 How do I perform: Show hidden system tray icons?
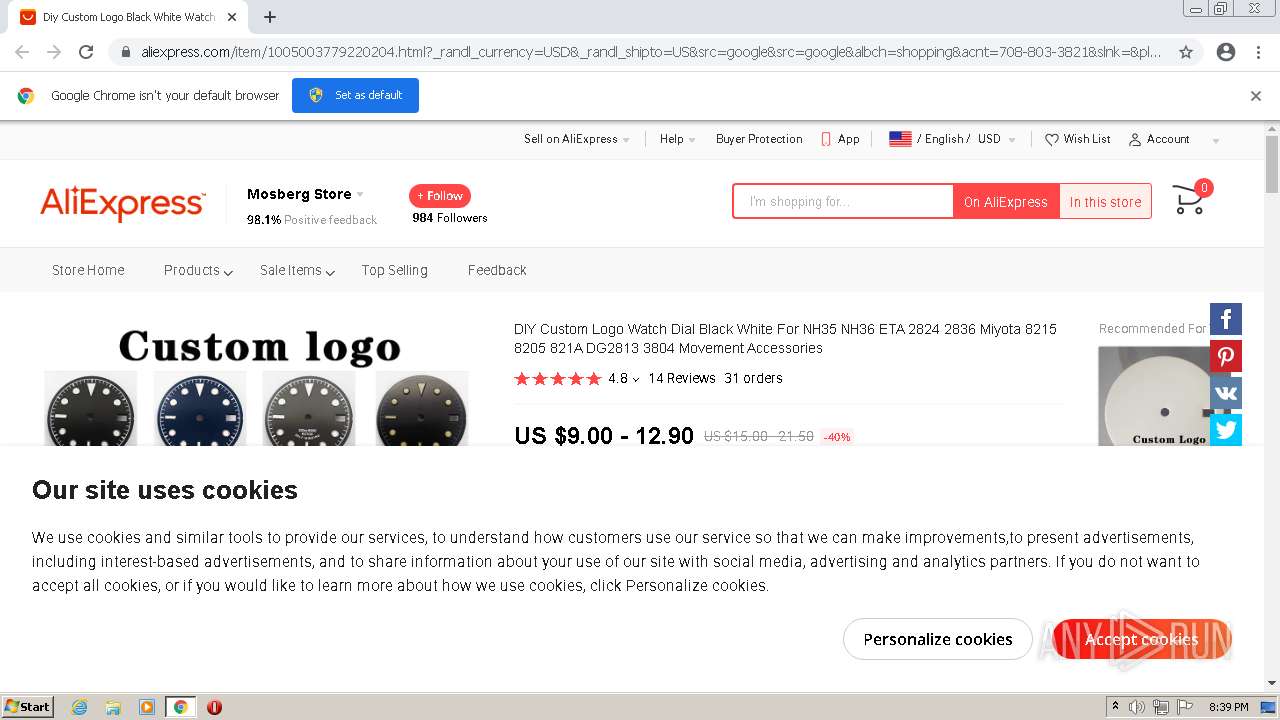pos(1115,707)
